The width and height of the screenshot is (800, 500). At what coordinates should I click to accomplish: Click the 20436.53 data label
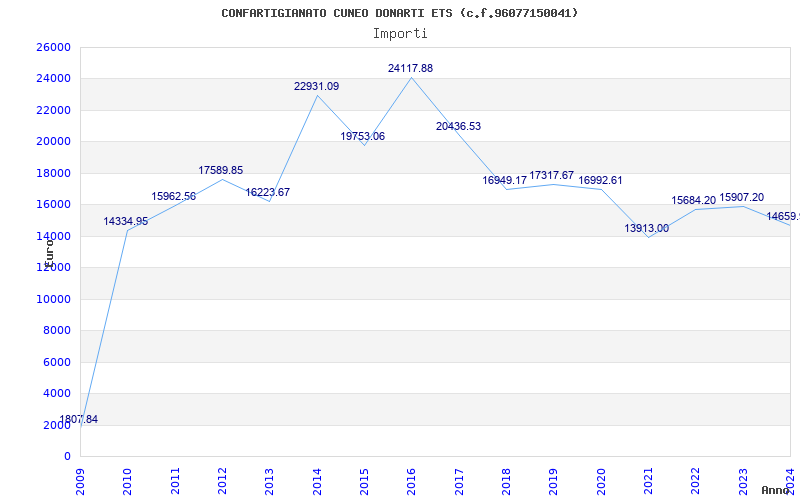click(458, 126)
